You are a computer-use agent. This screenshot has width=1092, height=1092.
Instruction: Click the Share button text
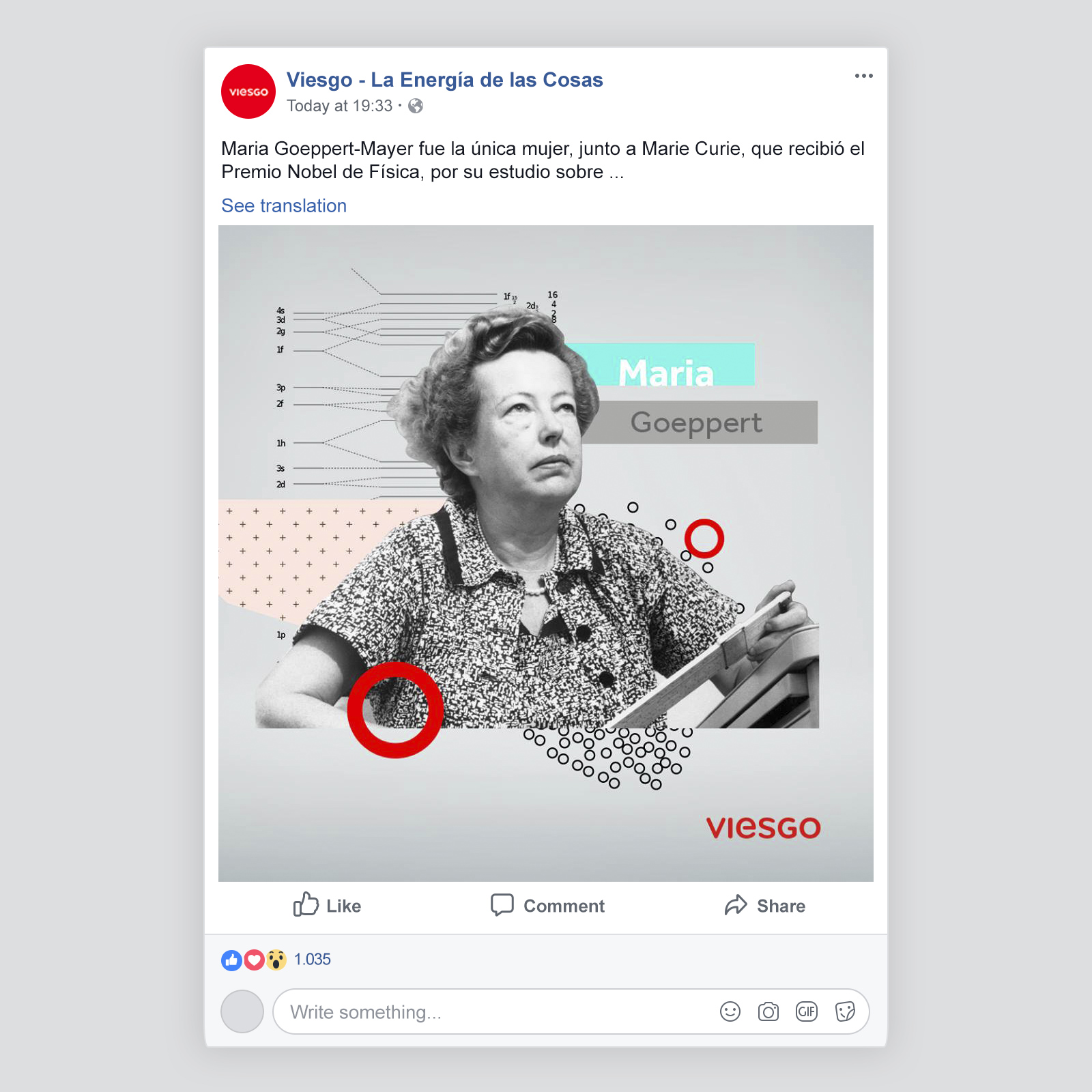coord(781,906)
